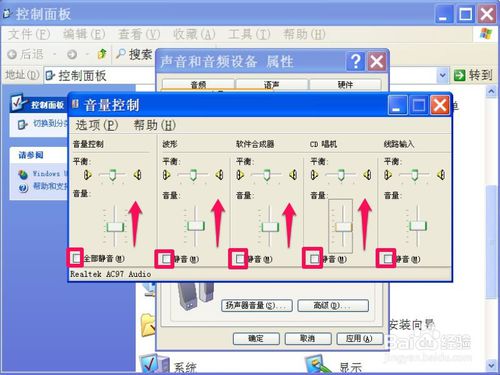Click the scrollbar down arrow in Control Panel
Screen dimensions: 500x375
pos(491,365)
